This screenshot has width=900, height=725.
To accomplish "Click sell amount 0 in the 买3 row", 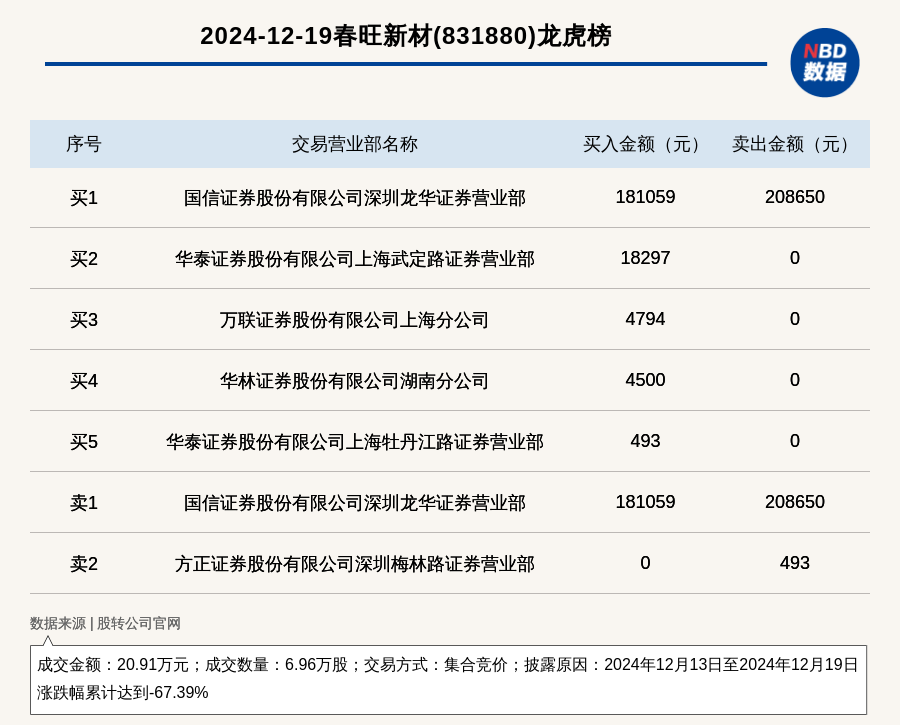I will (794, 319).
